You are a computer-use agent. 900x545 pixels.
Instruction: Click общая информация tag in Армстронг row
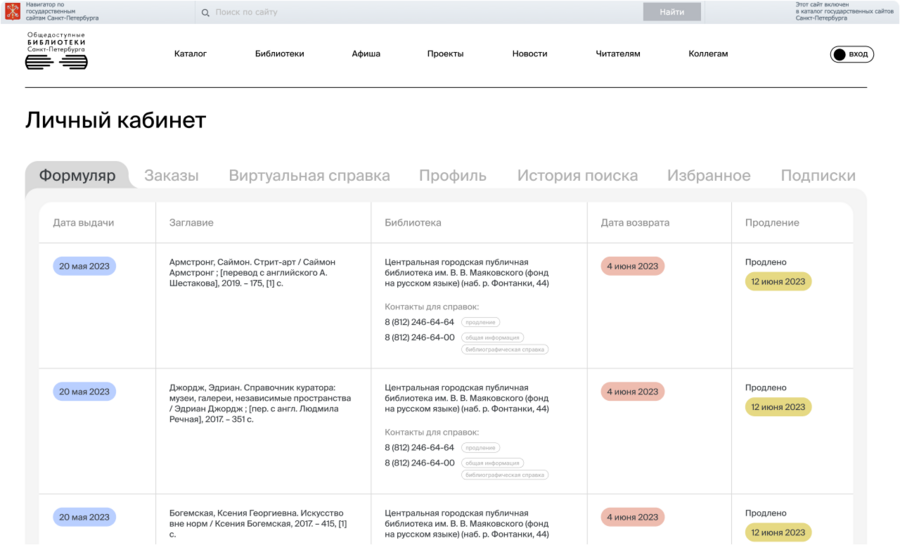click(x=492, y=338)
